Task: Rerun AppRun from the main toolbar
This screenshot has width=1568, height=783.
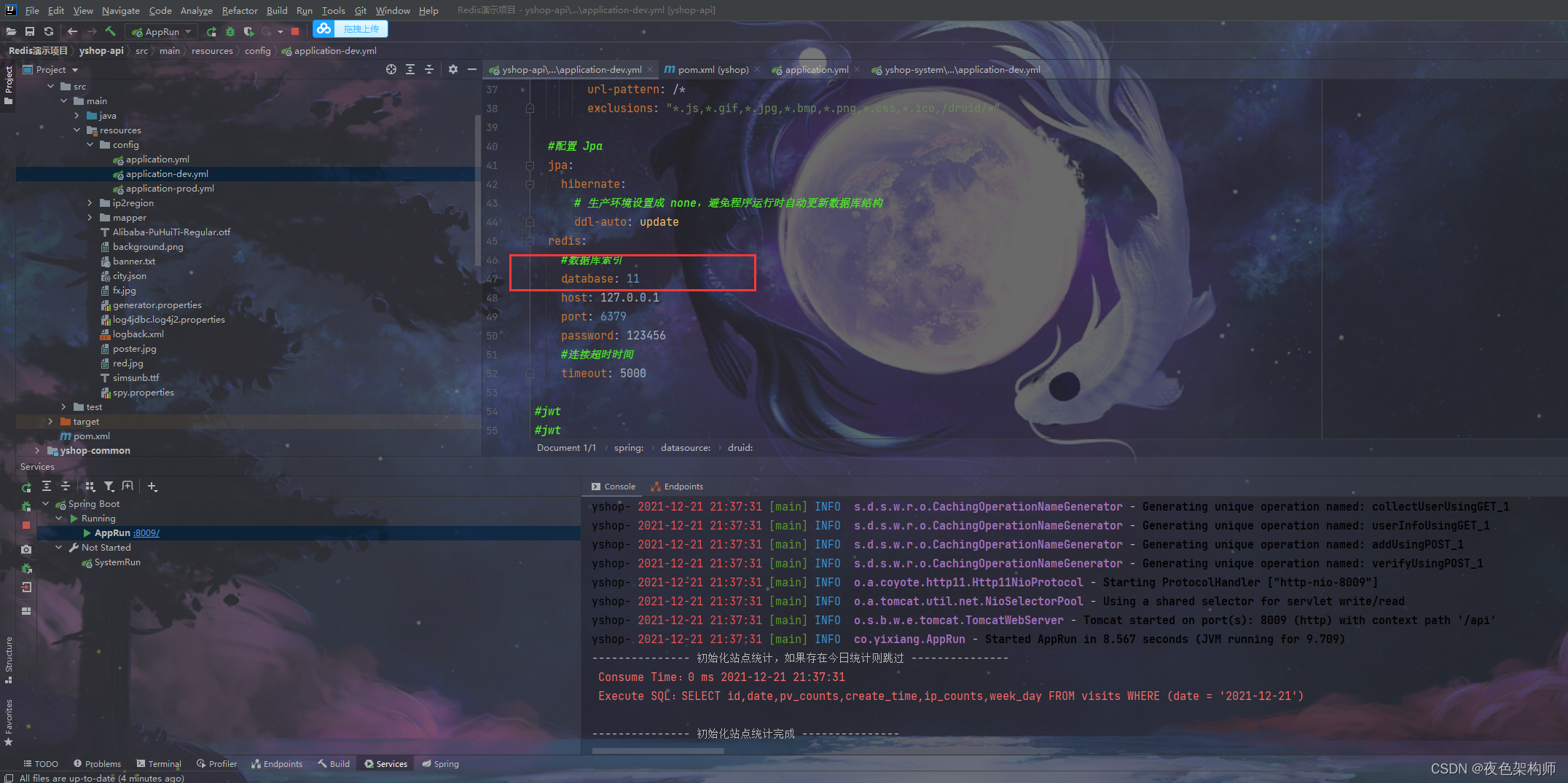Action: tap(211, 31)
